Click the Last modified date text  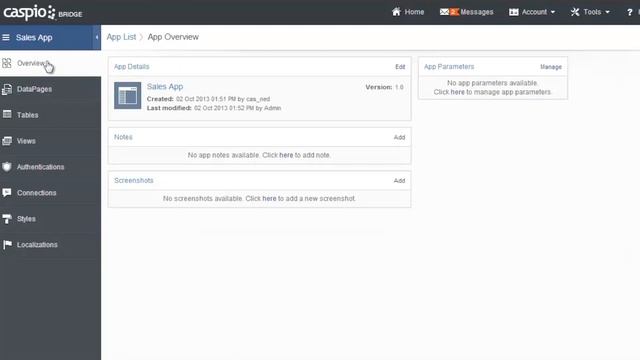coord(214,108)
